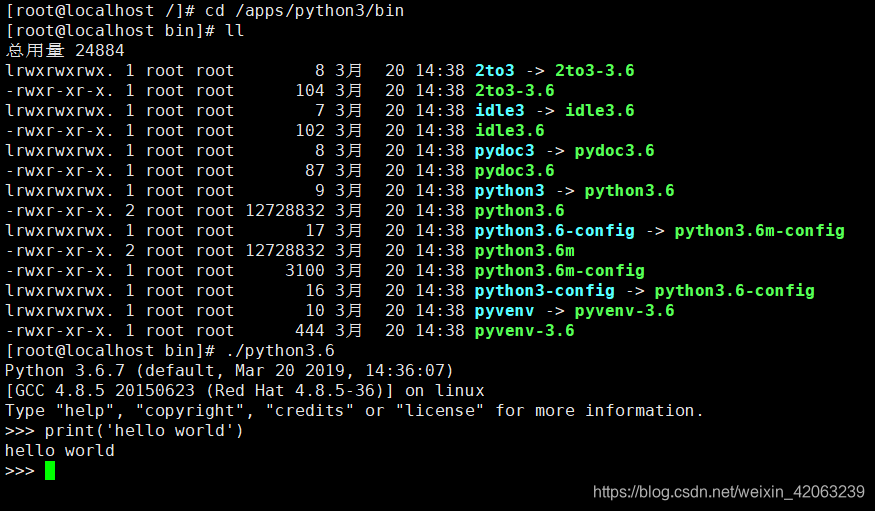Click the cyan idle3 symlink name
Viewport: 875px width, 511px height.
coord(499,110)
